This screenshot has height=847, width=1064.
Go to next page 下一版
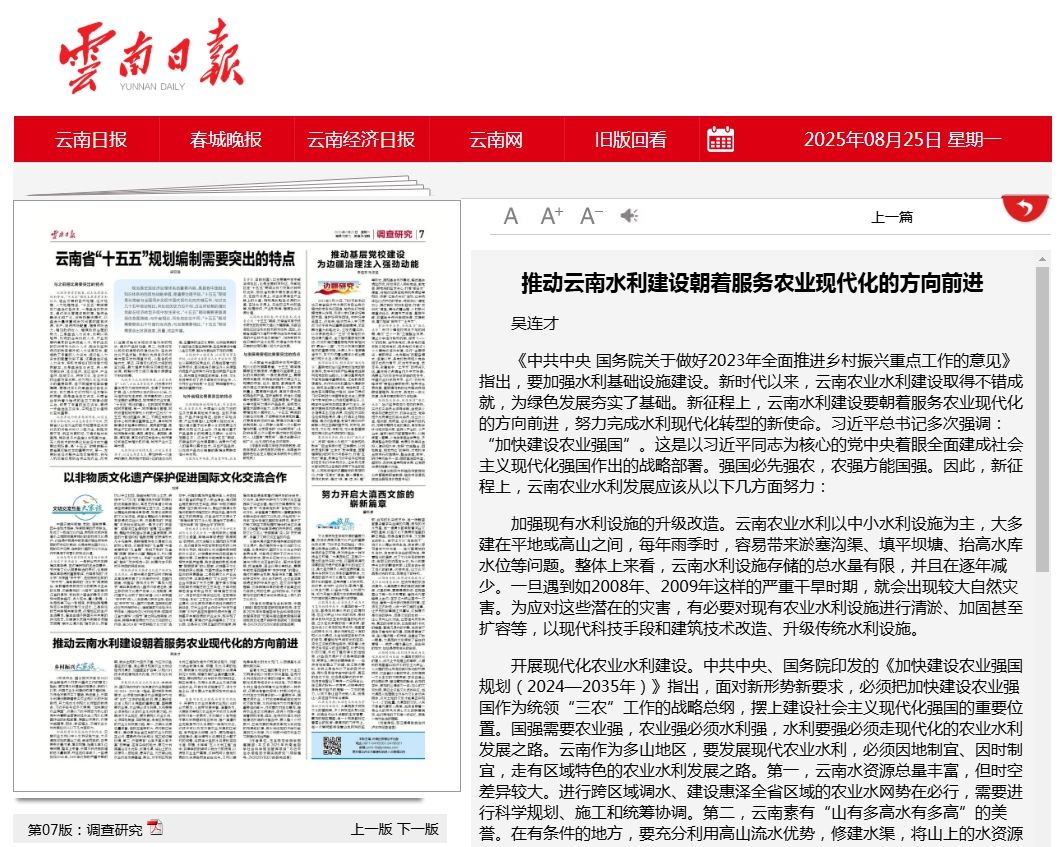418,829
